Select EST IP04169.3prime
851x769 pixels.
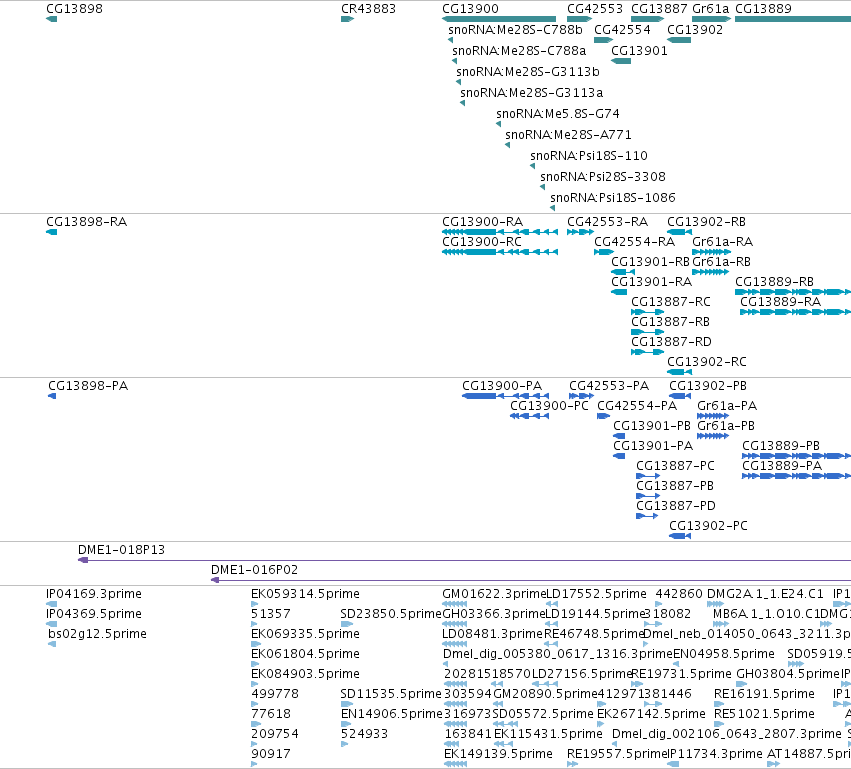coord(94,594)
